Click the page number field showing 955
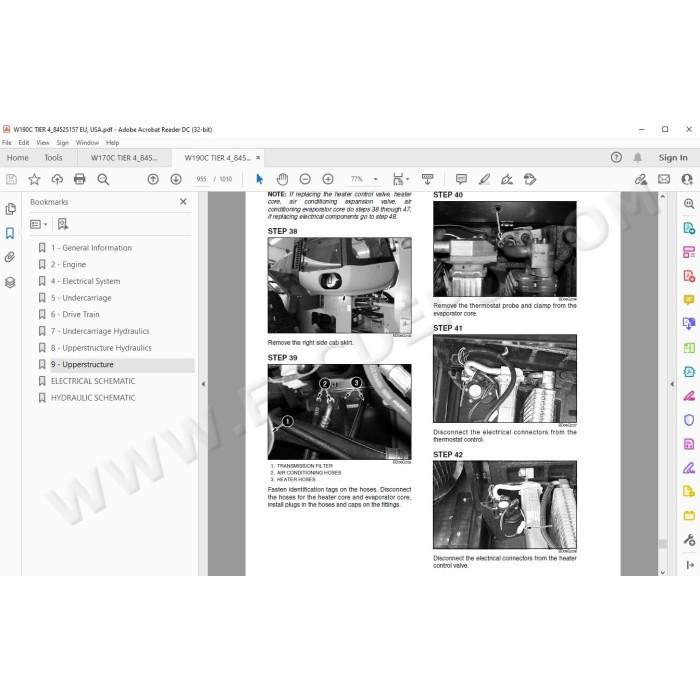The image size is (700, 700). tap(201, 179)
